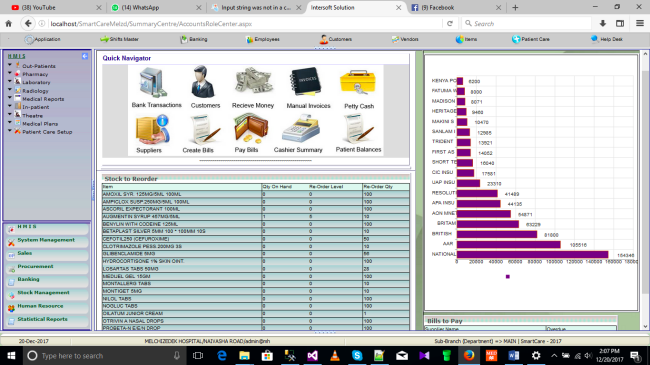Expand the In-patient tree node
The width and height of the screenshot is (650, 365).
pos(10,106)
